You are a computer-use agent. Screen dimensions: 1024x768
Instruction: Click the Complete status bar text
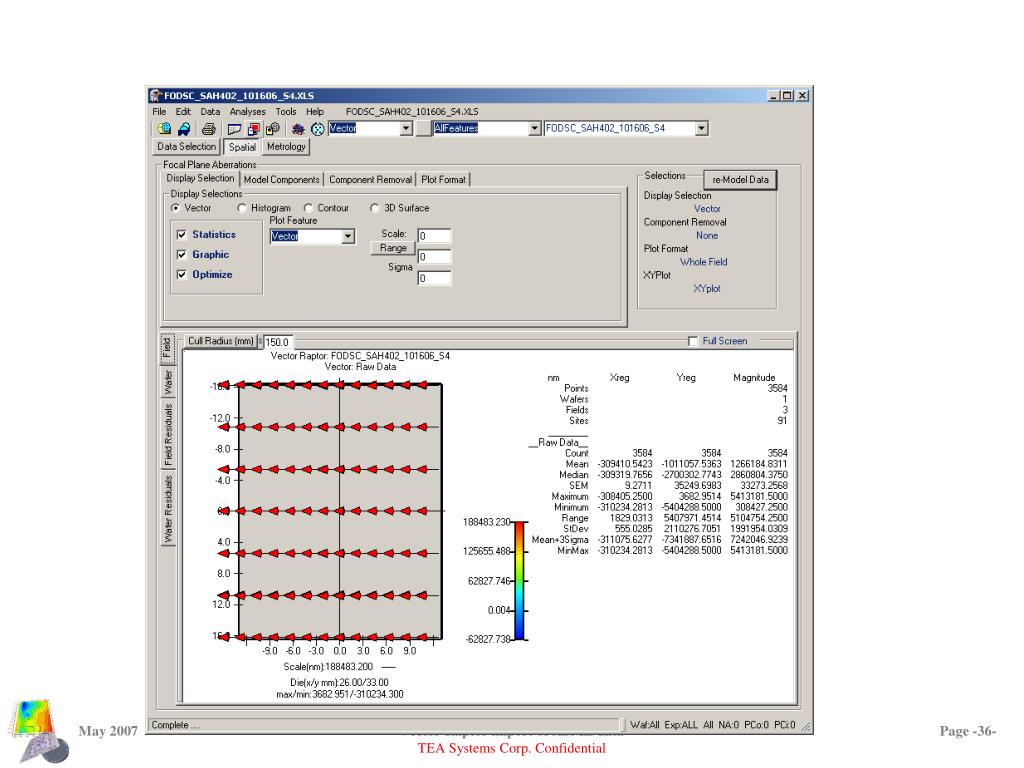click(176, 725)
